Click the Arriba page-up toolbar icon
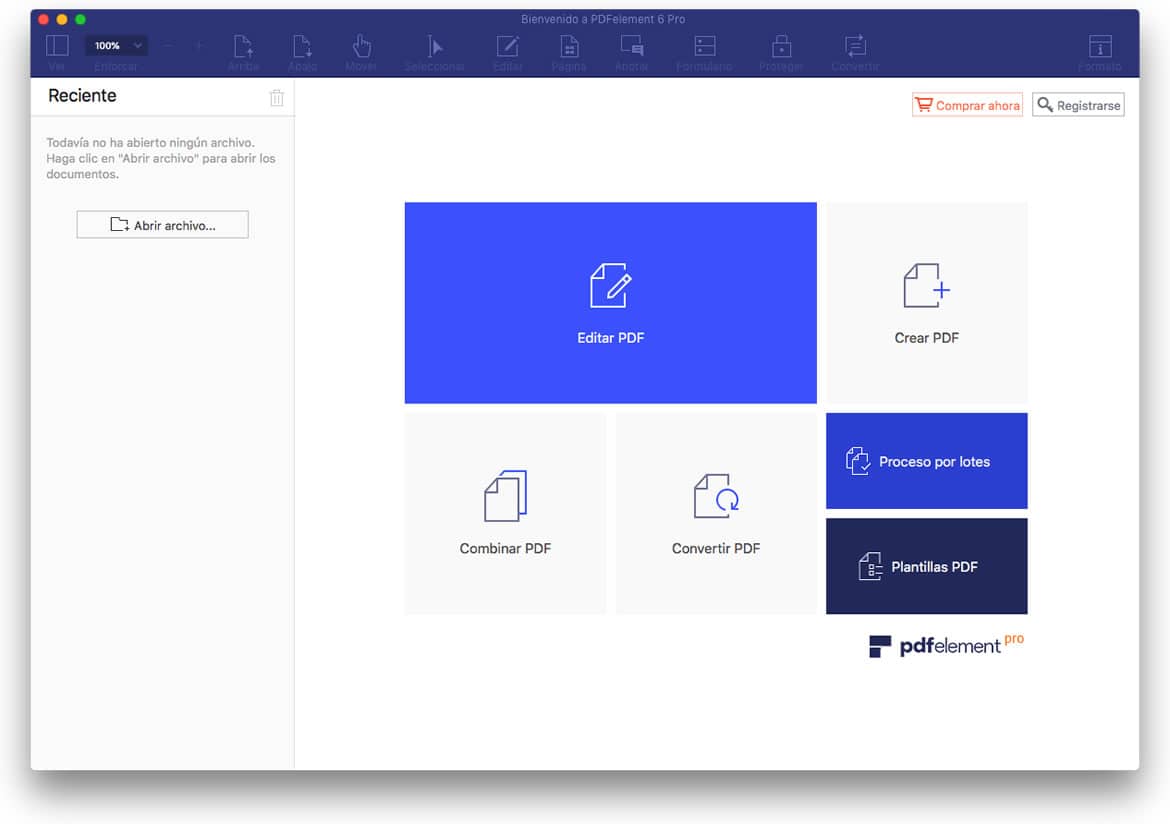This screenshot has height=824, width=1170. [243, 46]
